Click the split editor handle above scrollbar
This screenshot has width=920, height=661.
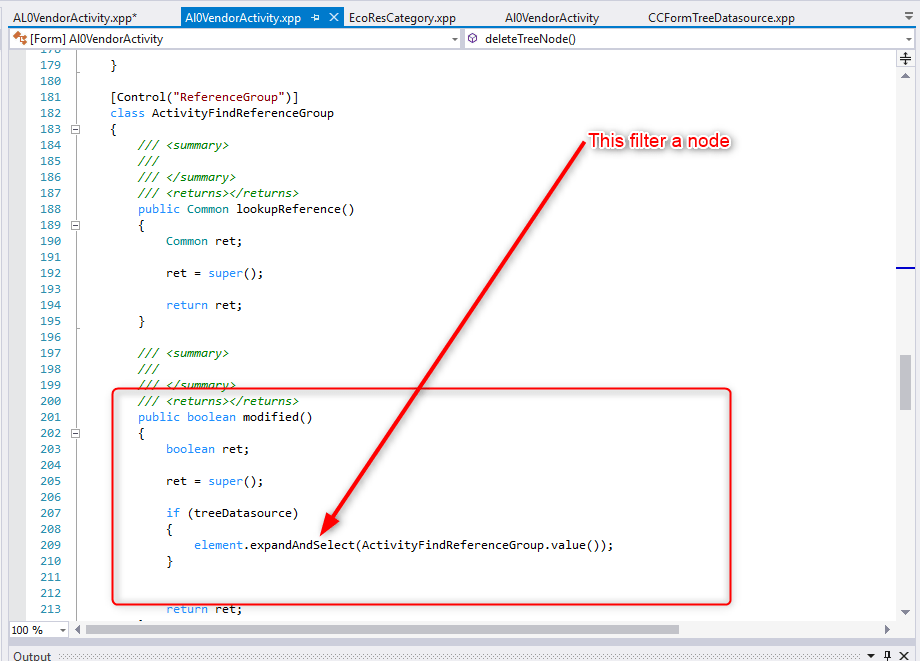click(905, 59)
